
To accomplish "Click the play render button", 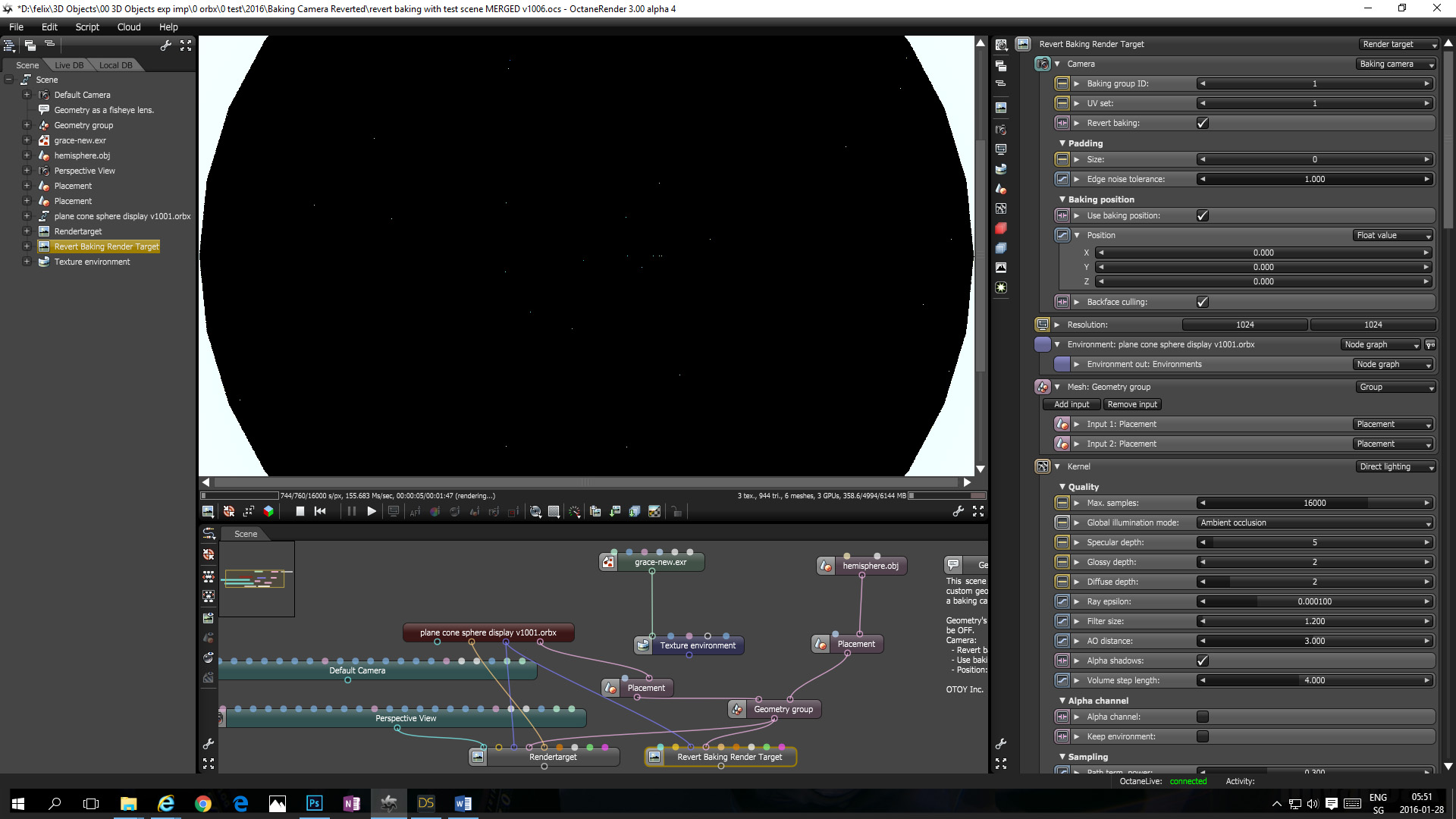I will [372, 512].
